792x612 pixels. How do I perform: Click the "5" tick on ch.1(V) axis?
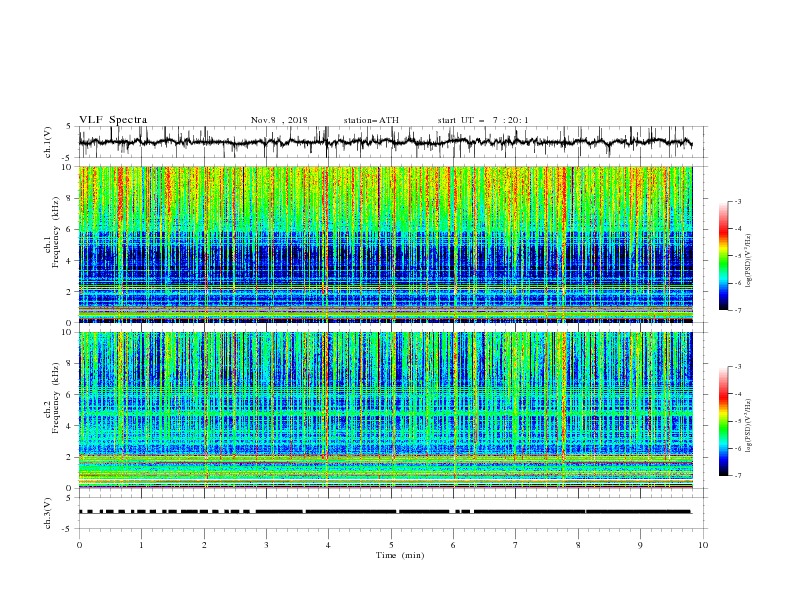[70, 127]
